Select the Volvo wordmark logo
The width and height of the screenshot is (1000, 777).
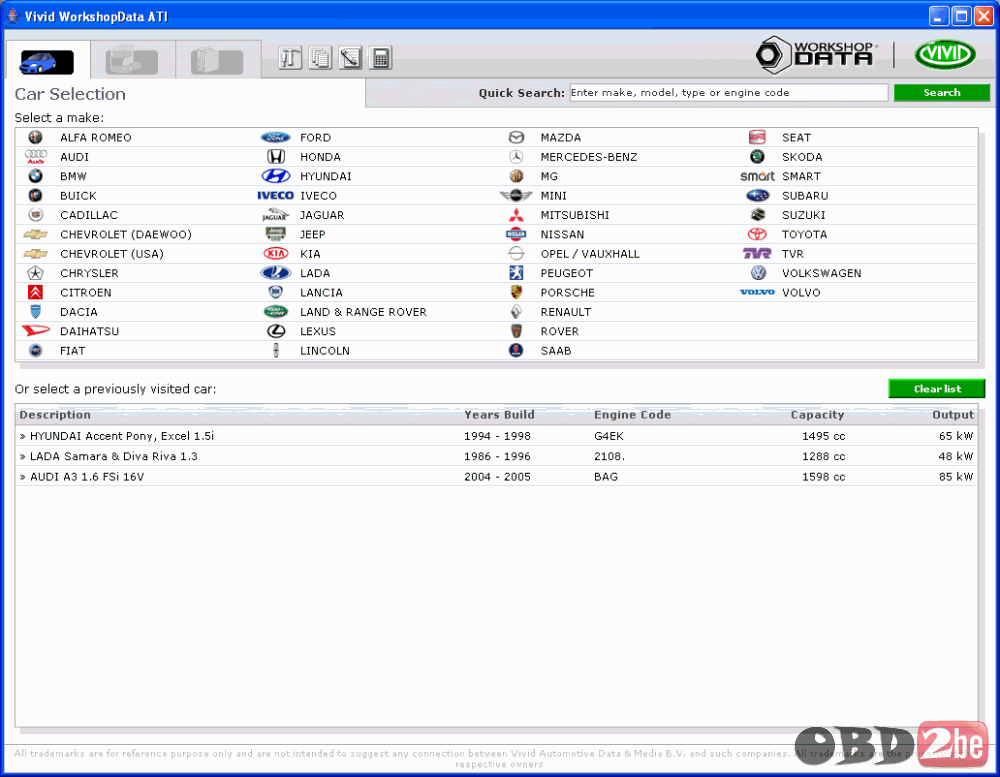757,292
